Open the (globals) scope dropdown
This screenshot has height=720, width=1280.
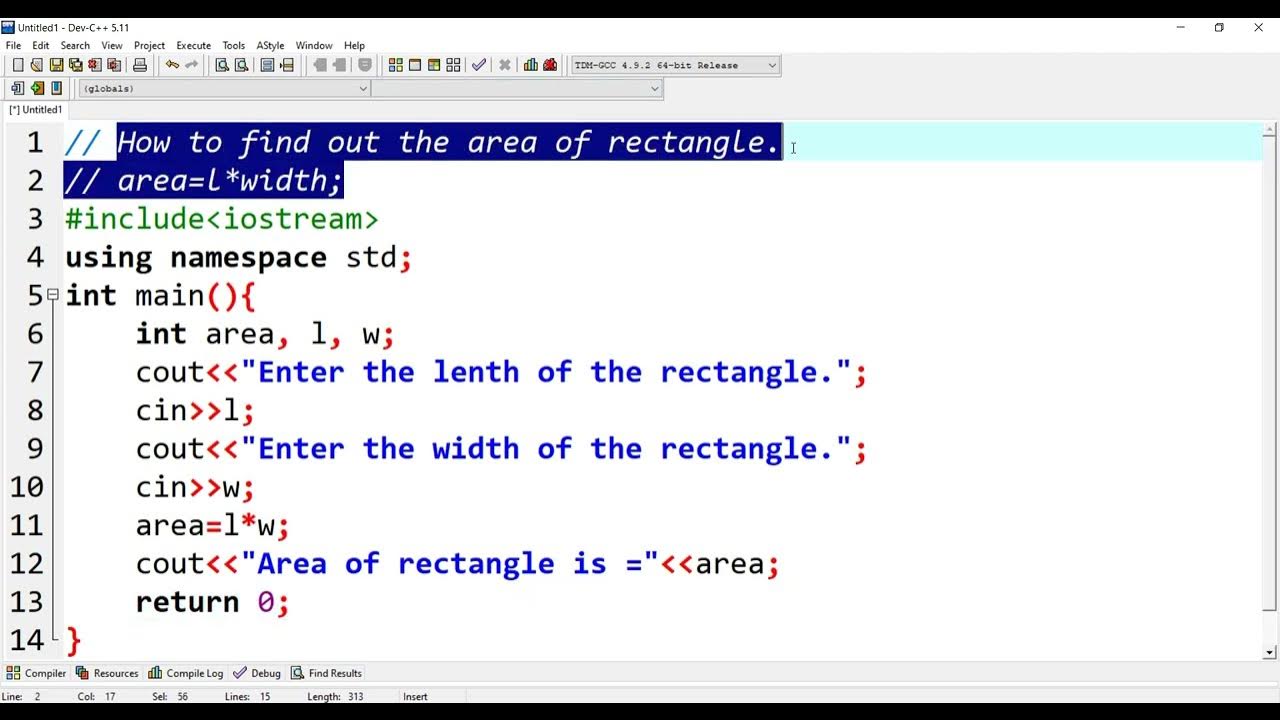click(225, 88)
